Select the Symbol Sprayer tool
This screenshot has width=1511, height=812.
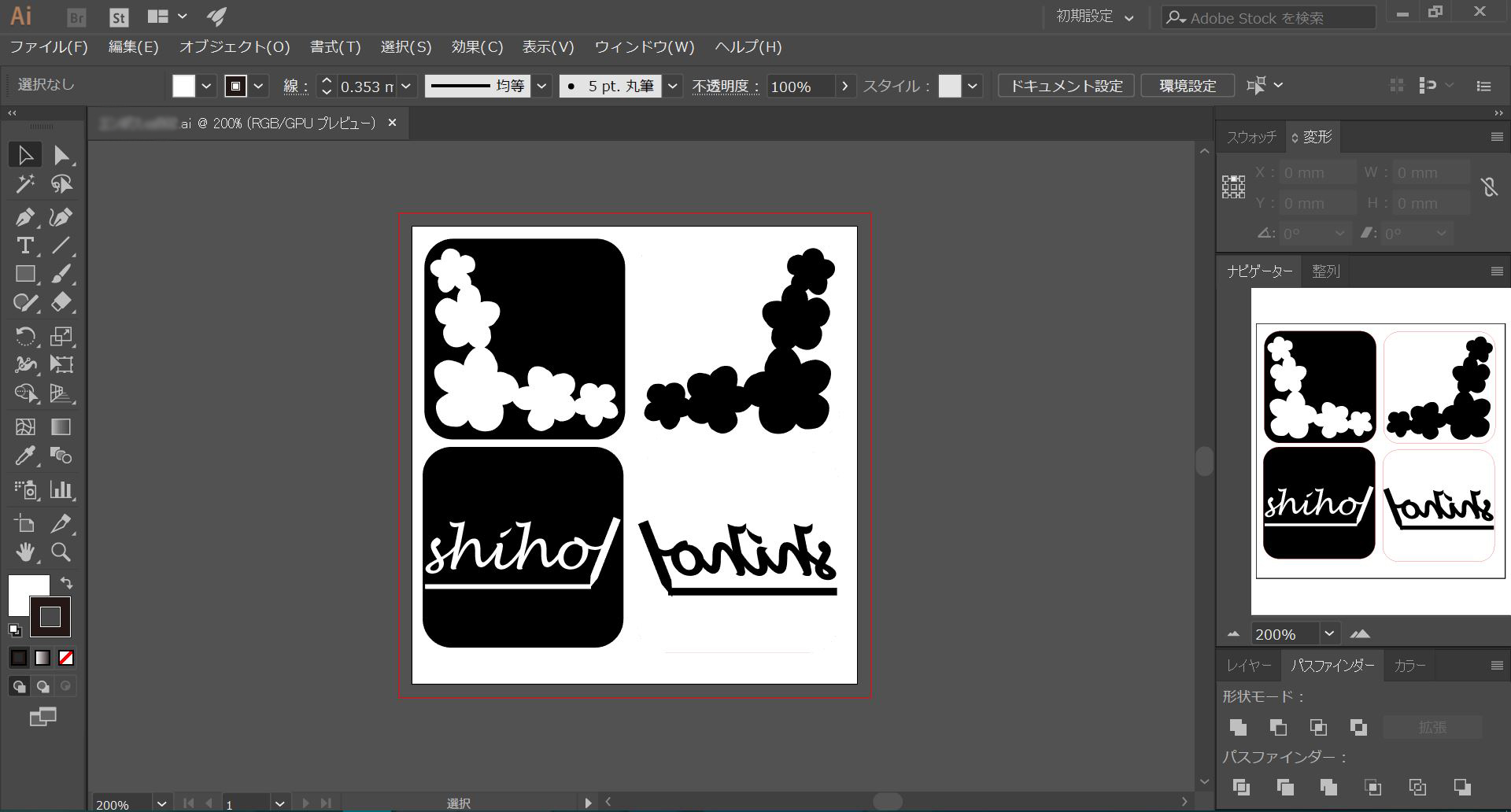click(x=25, y=489)
